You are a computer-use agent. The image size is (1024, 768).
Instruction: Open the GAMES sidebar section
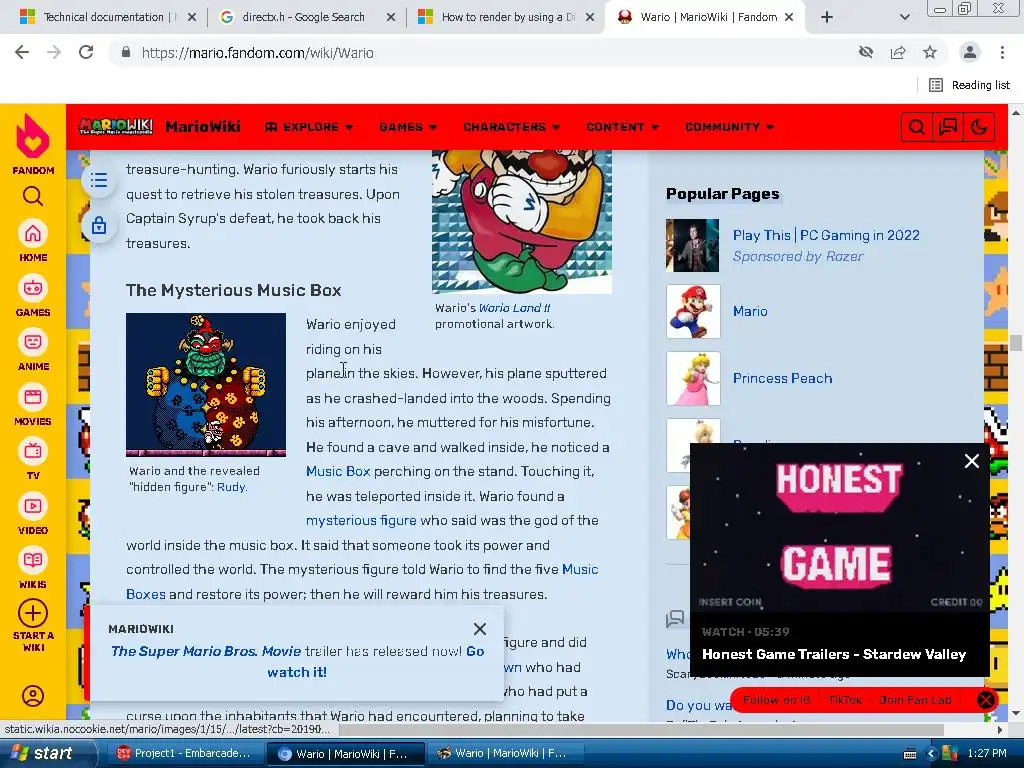(33, 296)
